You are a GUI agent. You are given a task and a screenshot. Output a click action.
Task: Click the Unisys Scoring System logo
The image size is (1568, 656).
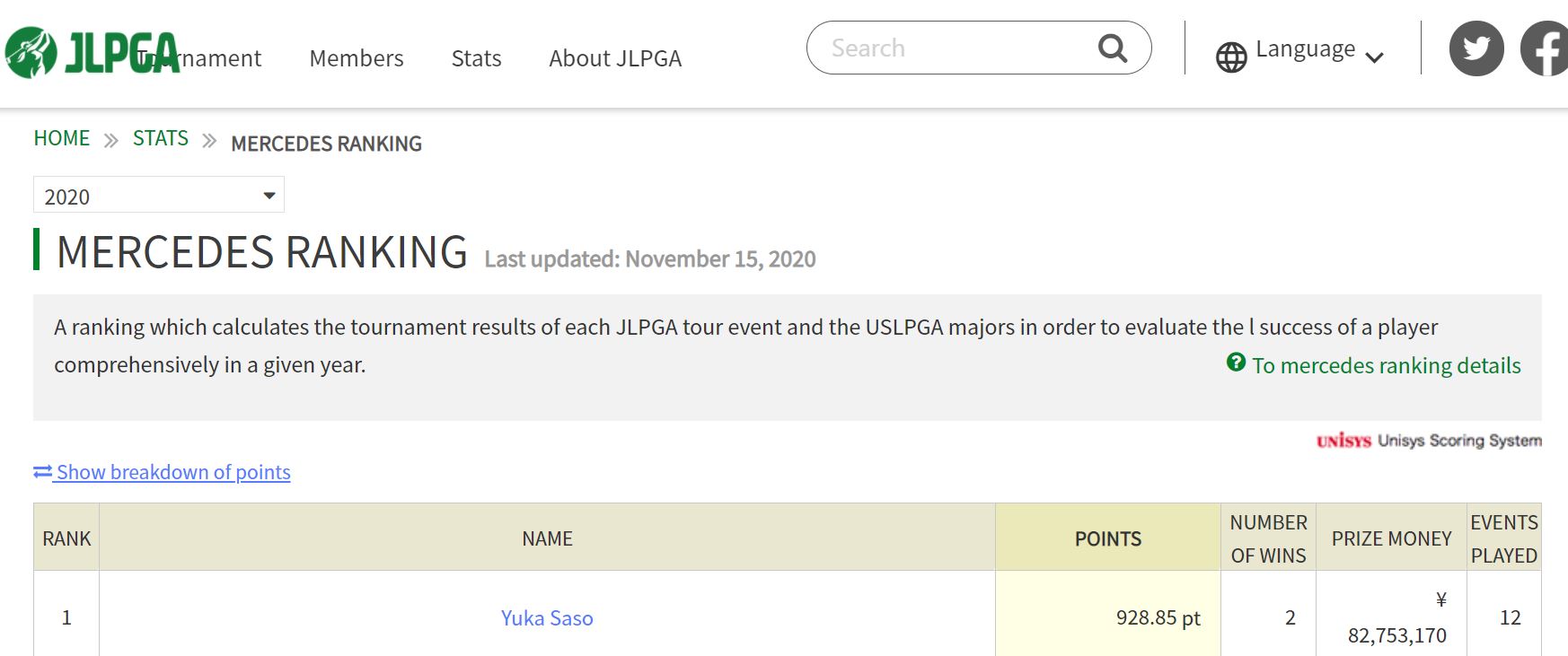[1429, 441]
